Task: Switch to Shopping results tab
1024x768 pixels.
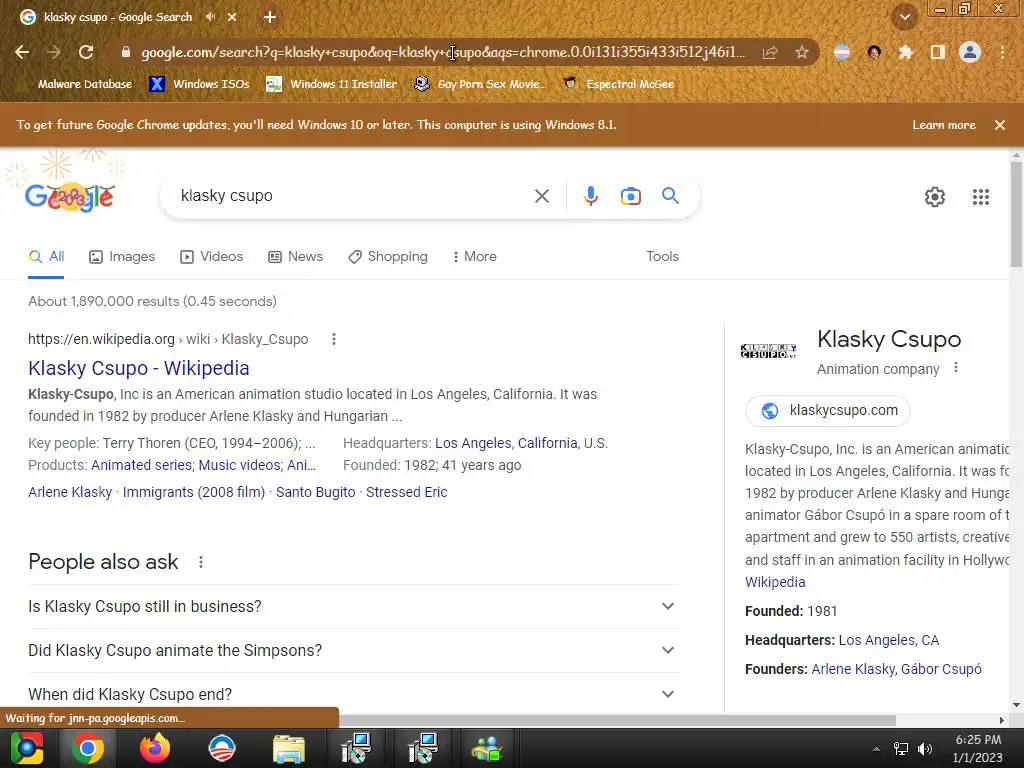Action: 388,257
